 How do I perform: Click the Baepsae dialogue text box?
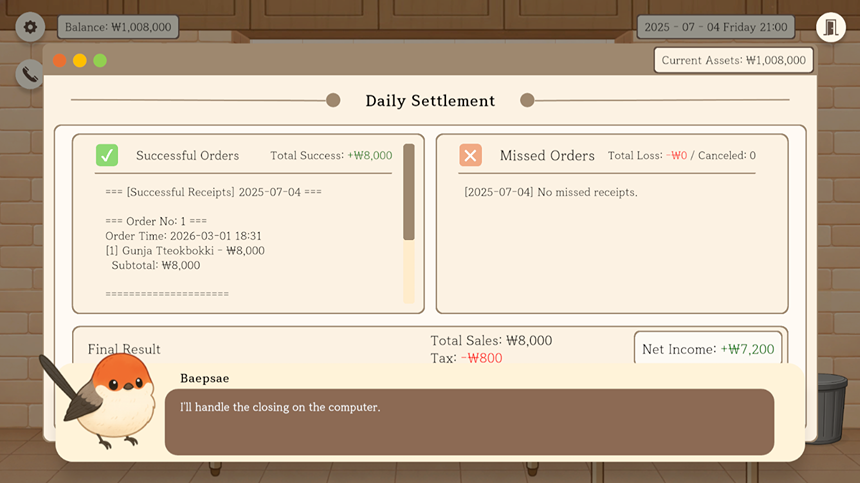pyautogui.click(x=469, y=421)
